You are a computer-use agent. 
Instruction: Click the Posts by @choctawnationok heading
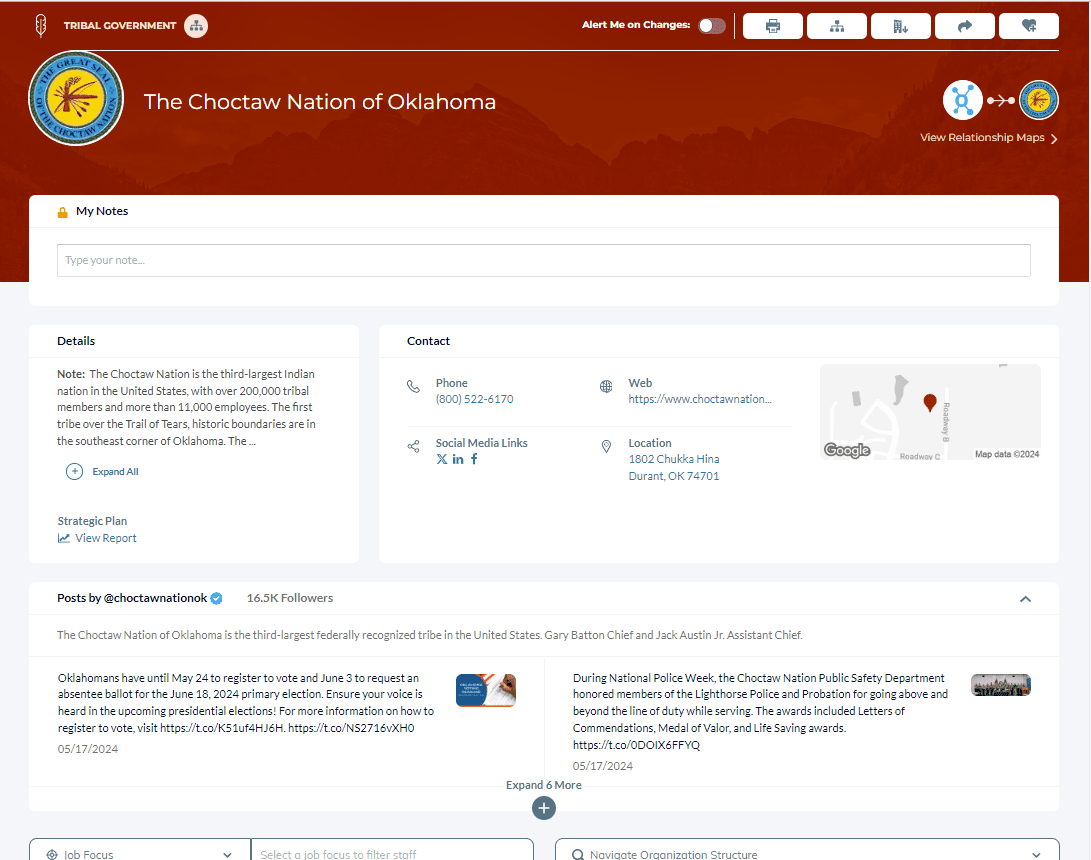point(132,598)
